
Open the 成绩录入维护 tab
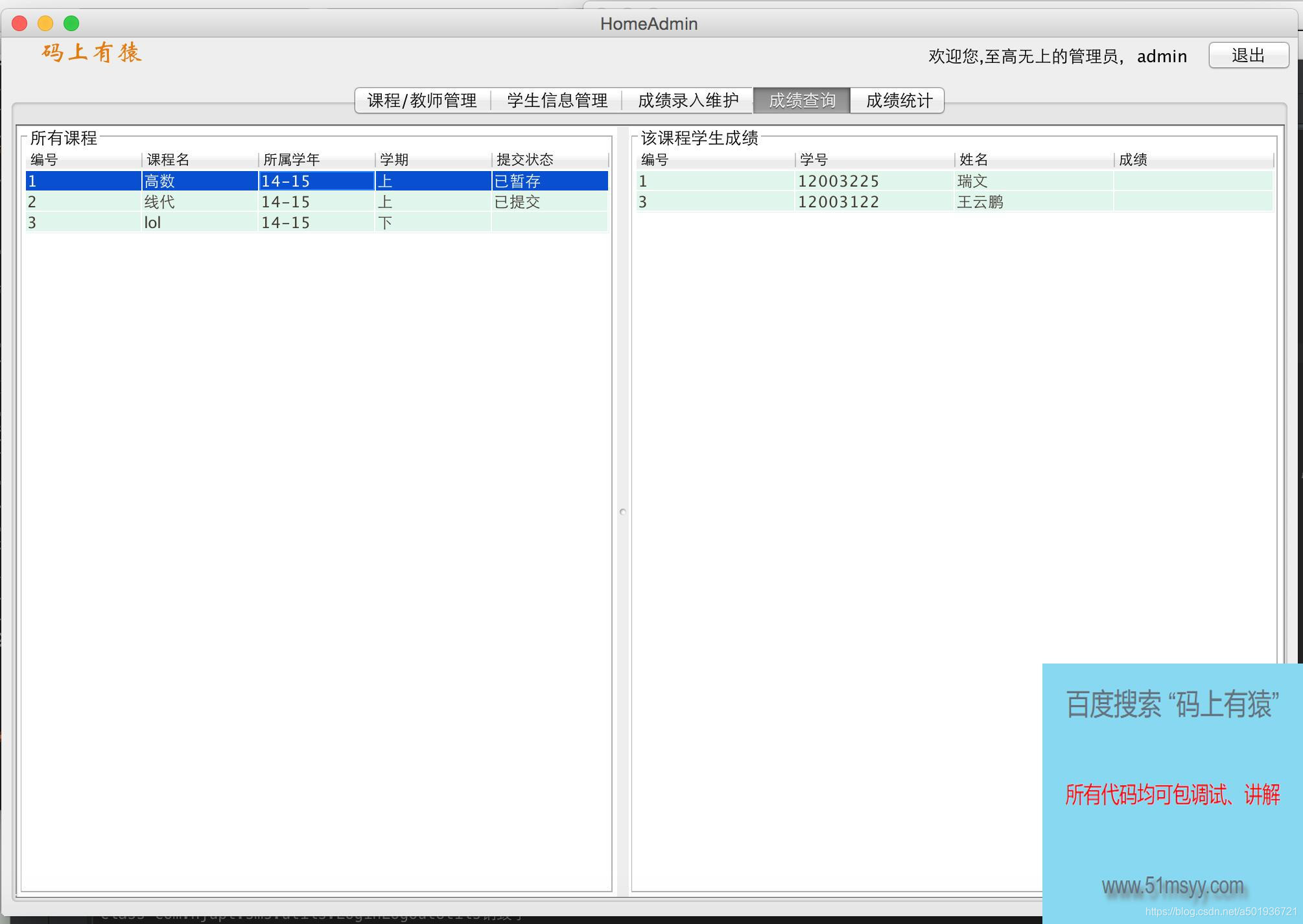pos(688,100)
